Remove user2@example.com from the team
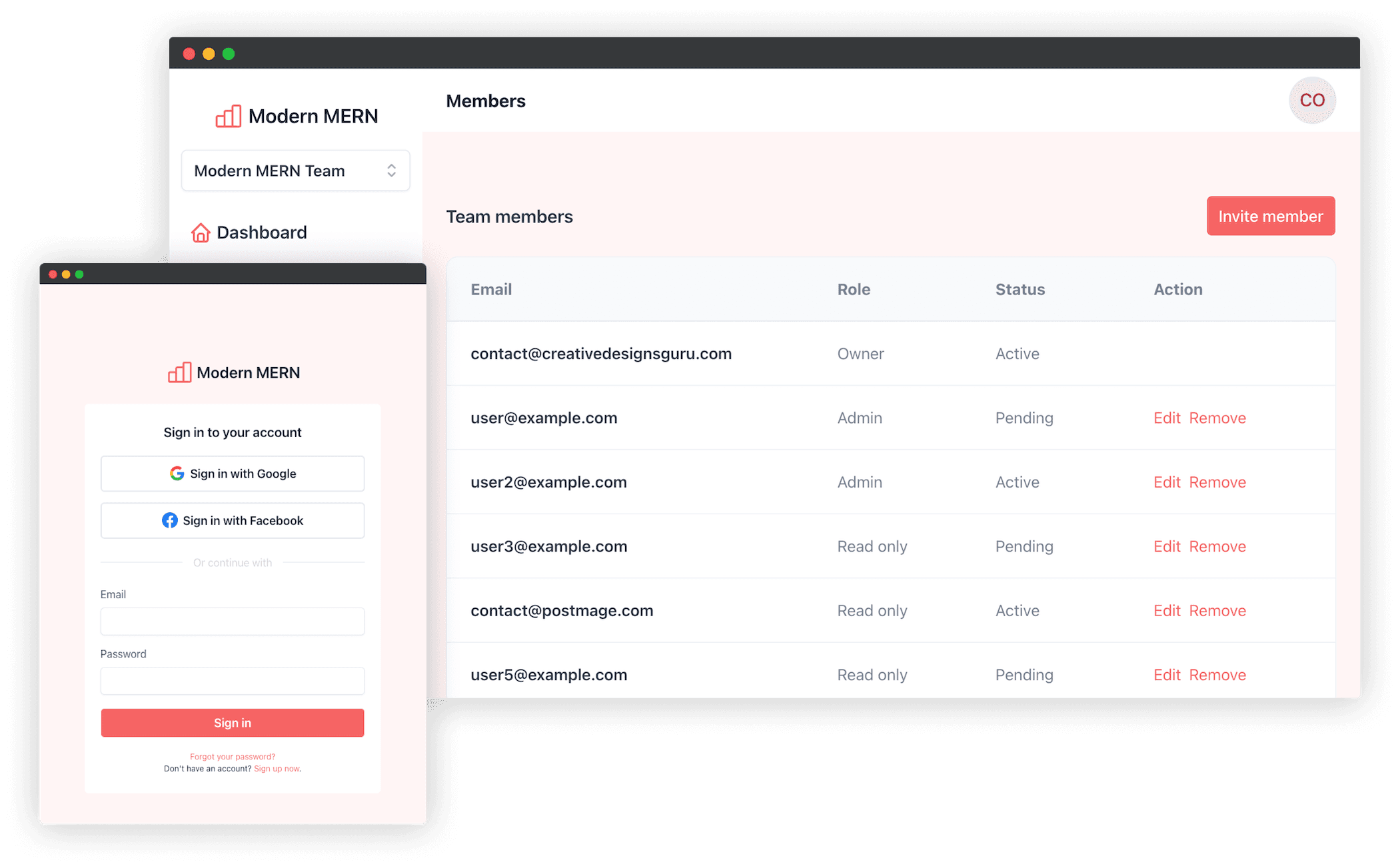 pyautogui.click(x=1217, y=482)
